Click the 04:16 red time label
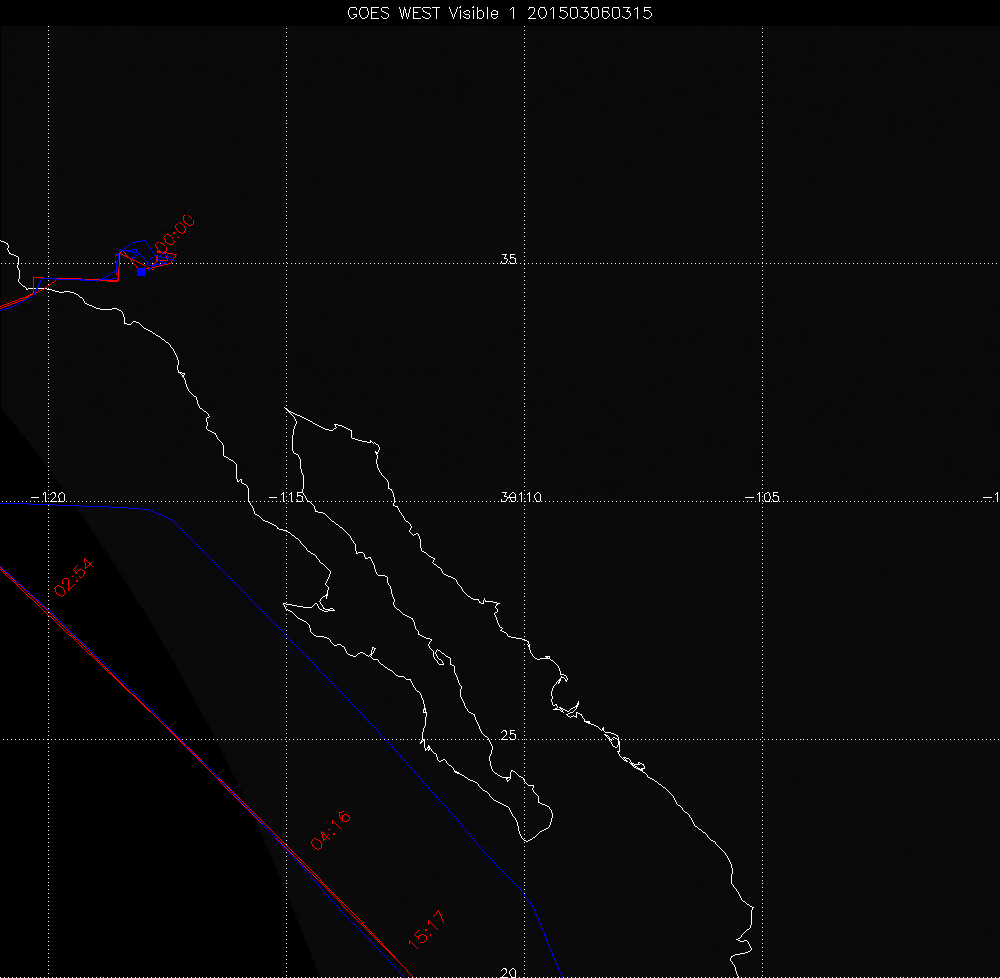The height and width of the screenshot is (978, 1000). (x=331, y=831)
